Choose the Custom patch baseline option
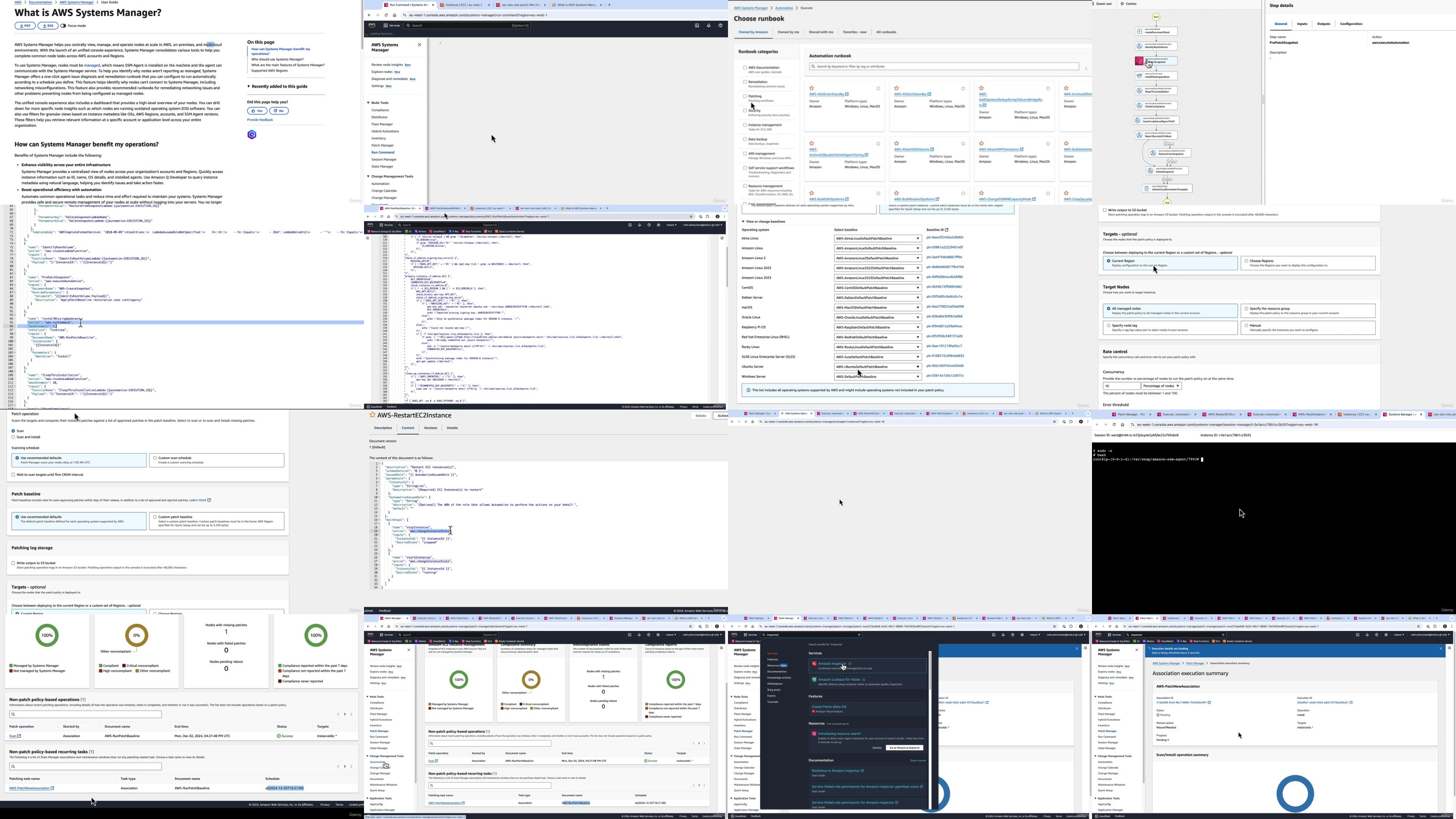Viewport: 1456px width, 819px height. tap(217, 521)
